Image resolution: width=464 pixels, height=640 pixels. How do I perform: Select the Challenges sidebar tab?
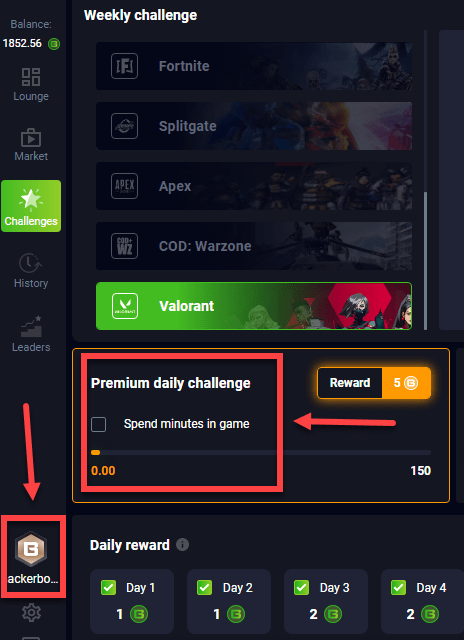point(31,206)
